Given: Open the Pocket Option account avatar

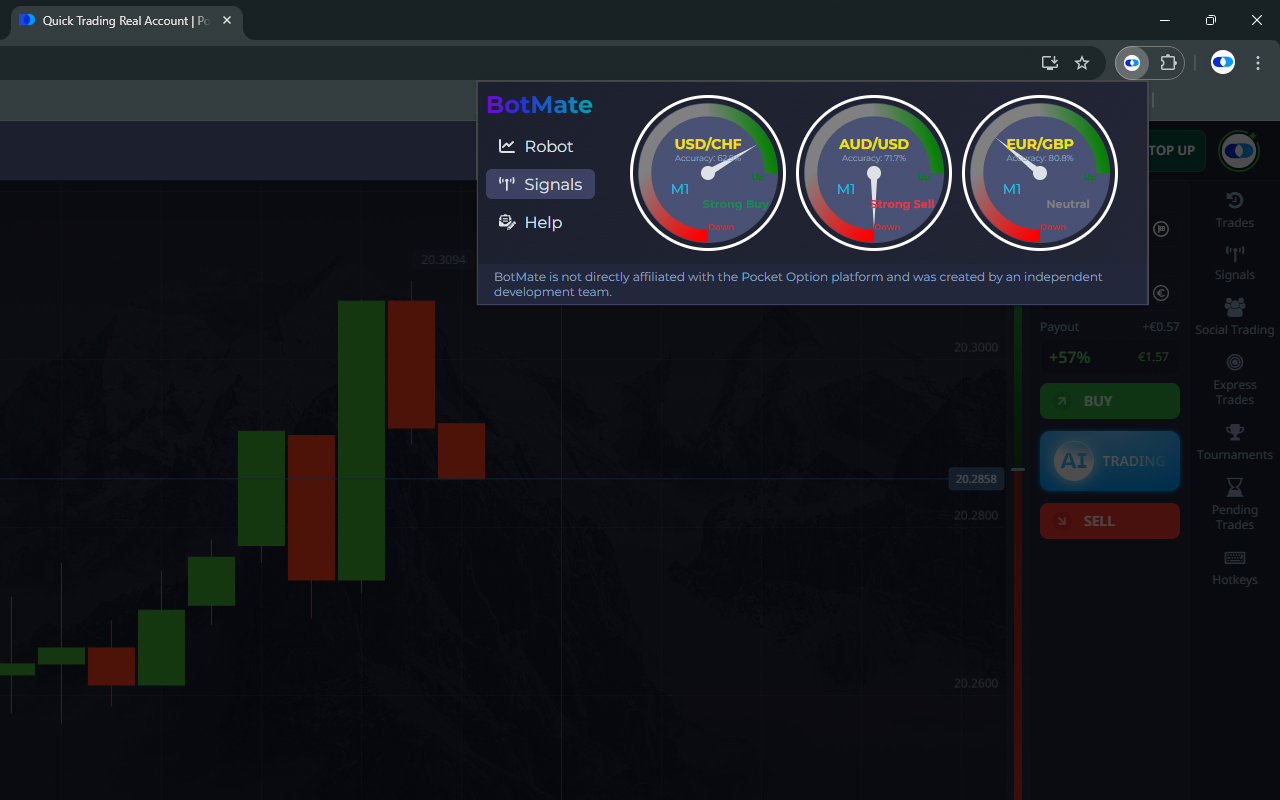Looking at the screenshot, I should coord(1239,151).
